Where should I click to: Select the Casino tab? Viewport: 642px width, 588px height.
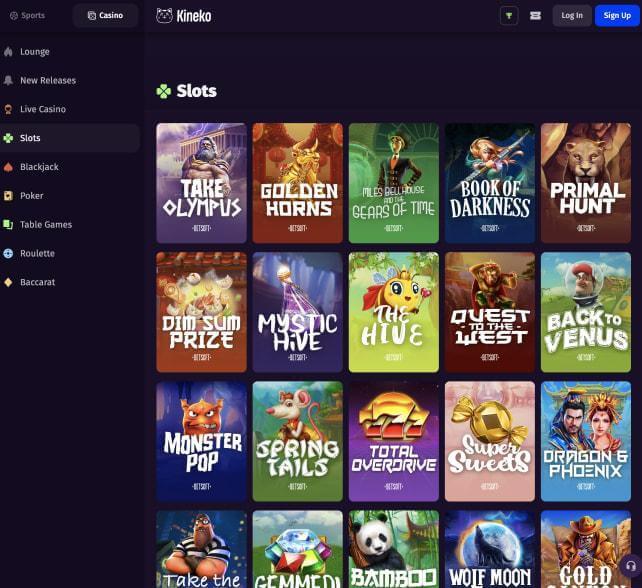tap(105, 16)
